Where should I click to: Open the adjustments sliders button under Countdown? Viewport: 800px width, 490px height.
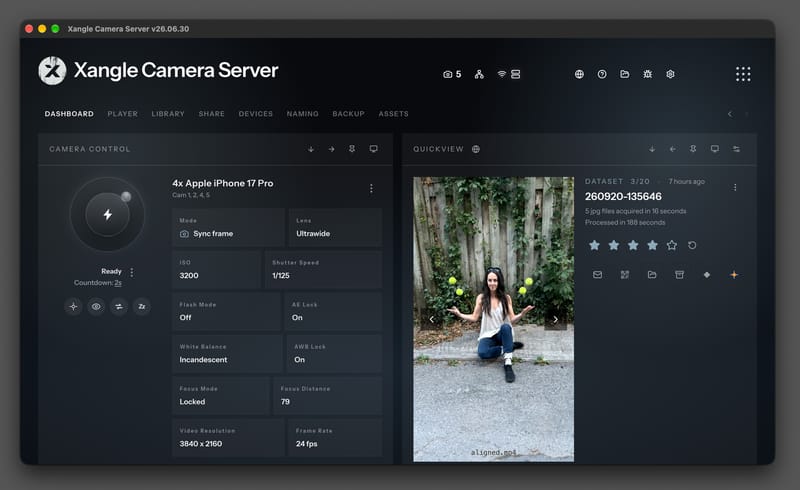[x=119, y=306]
